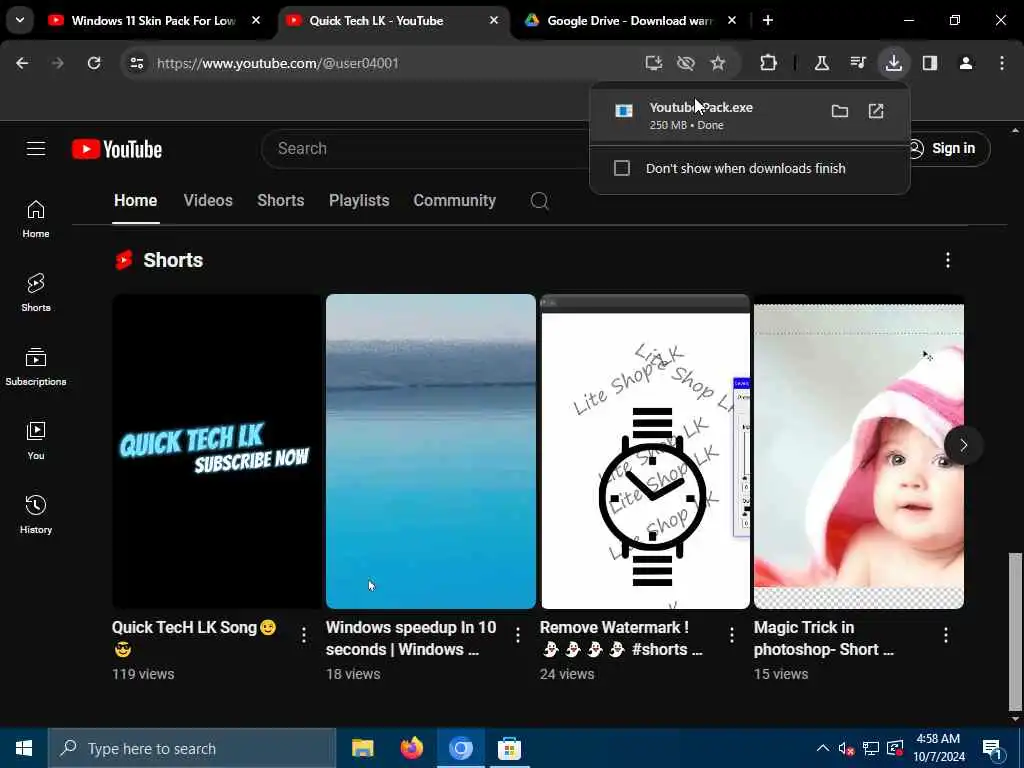1024x768 pixels.
Task: Open Quick TecH LK Song title
Action: tap(195, 638)
